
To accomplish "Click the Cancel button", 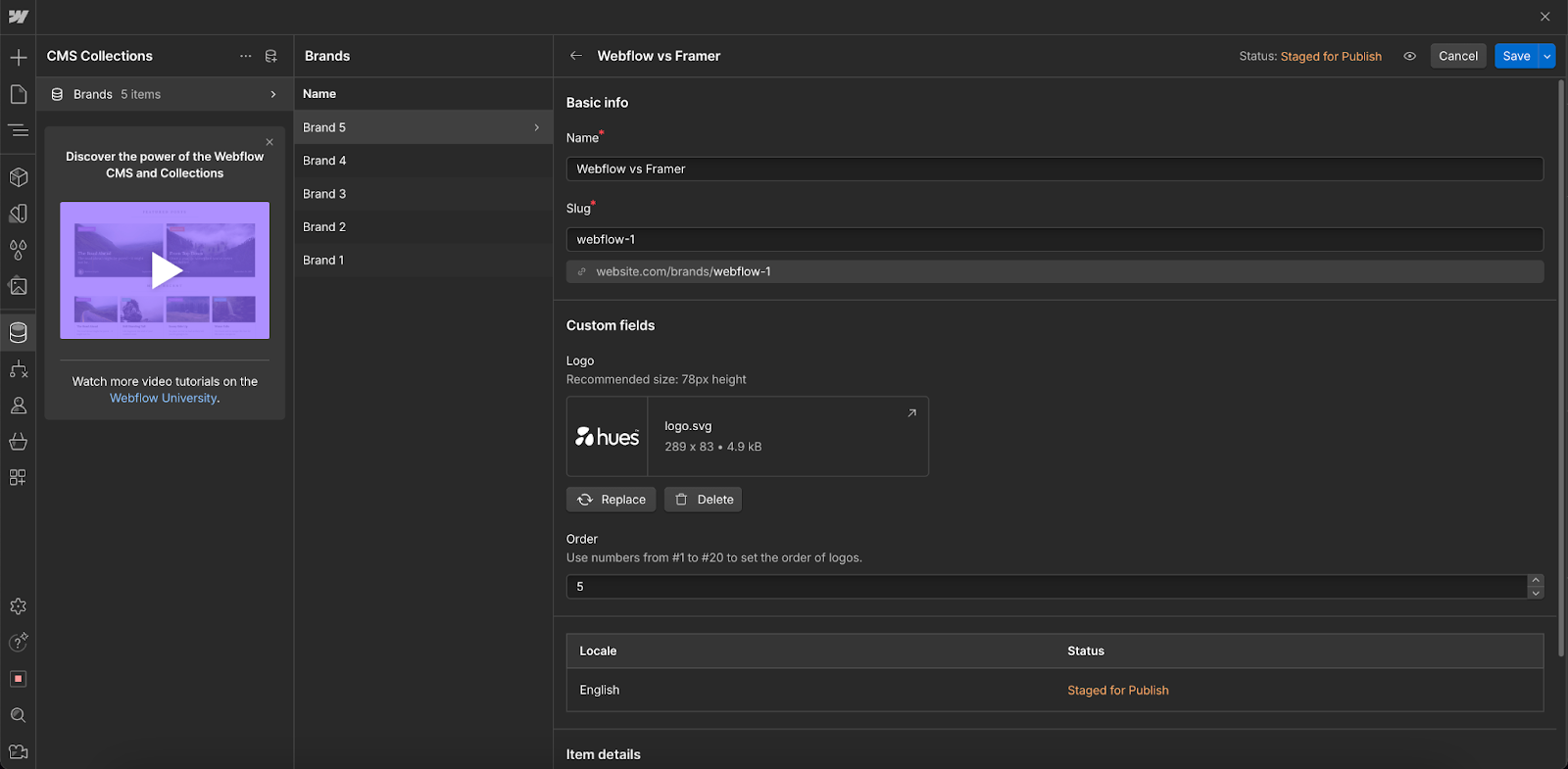I will (1458, 56).
